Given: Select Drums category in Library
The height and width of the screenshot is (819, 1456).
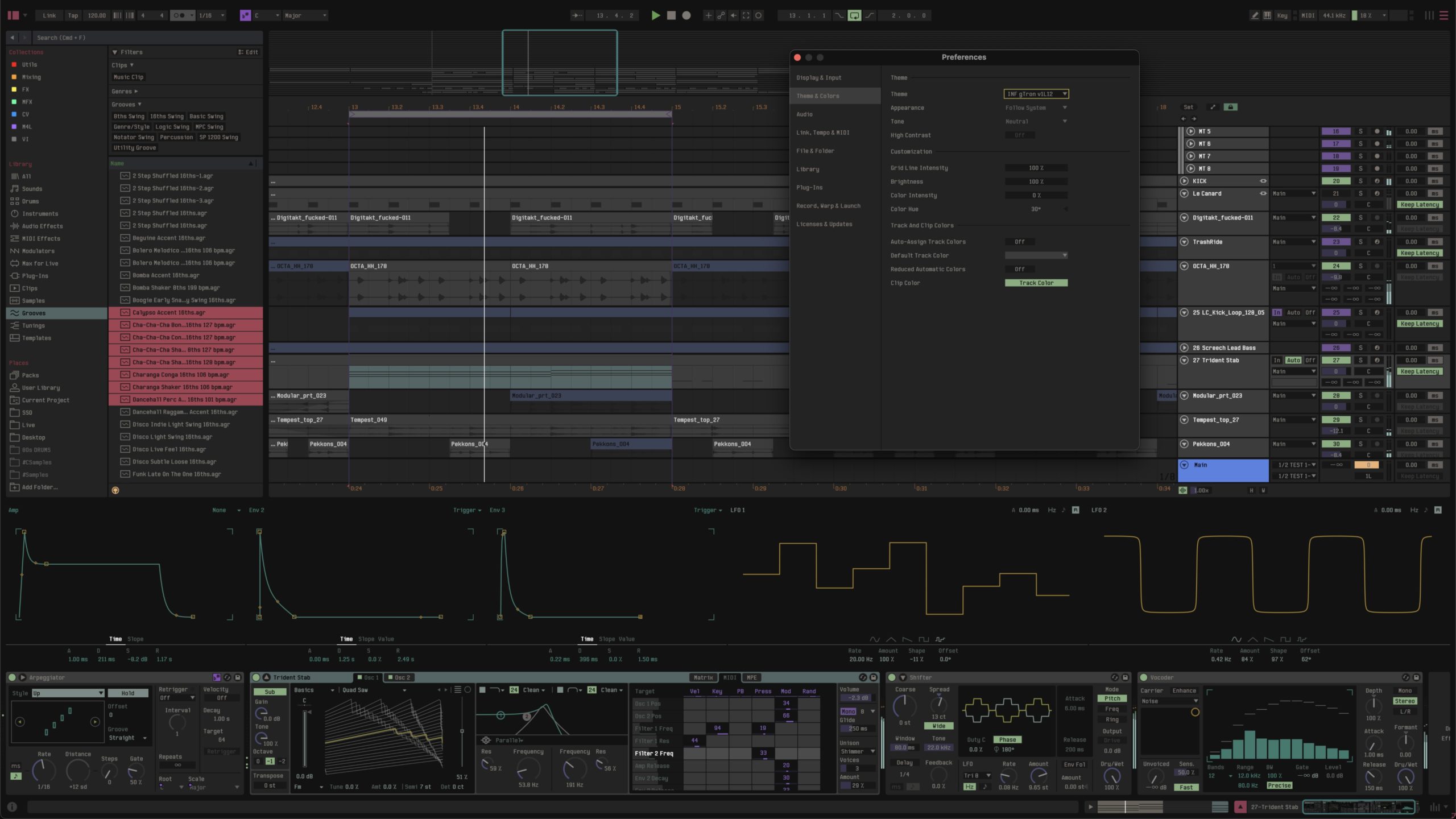Looking at the screenshot, I should [30, 201].
